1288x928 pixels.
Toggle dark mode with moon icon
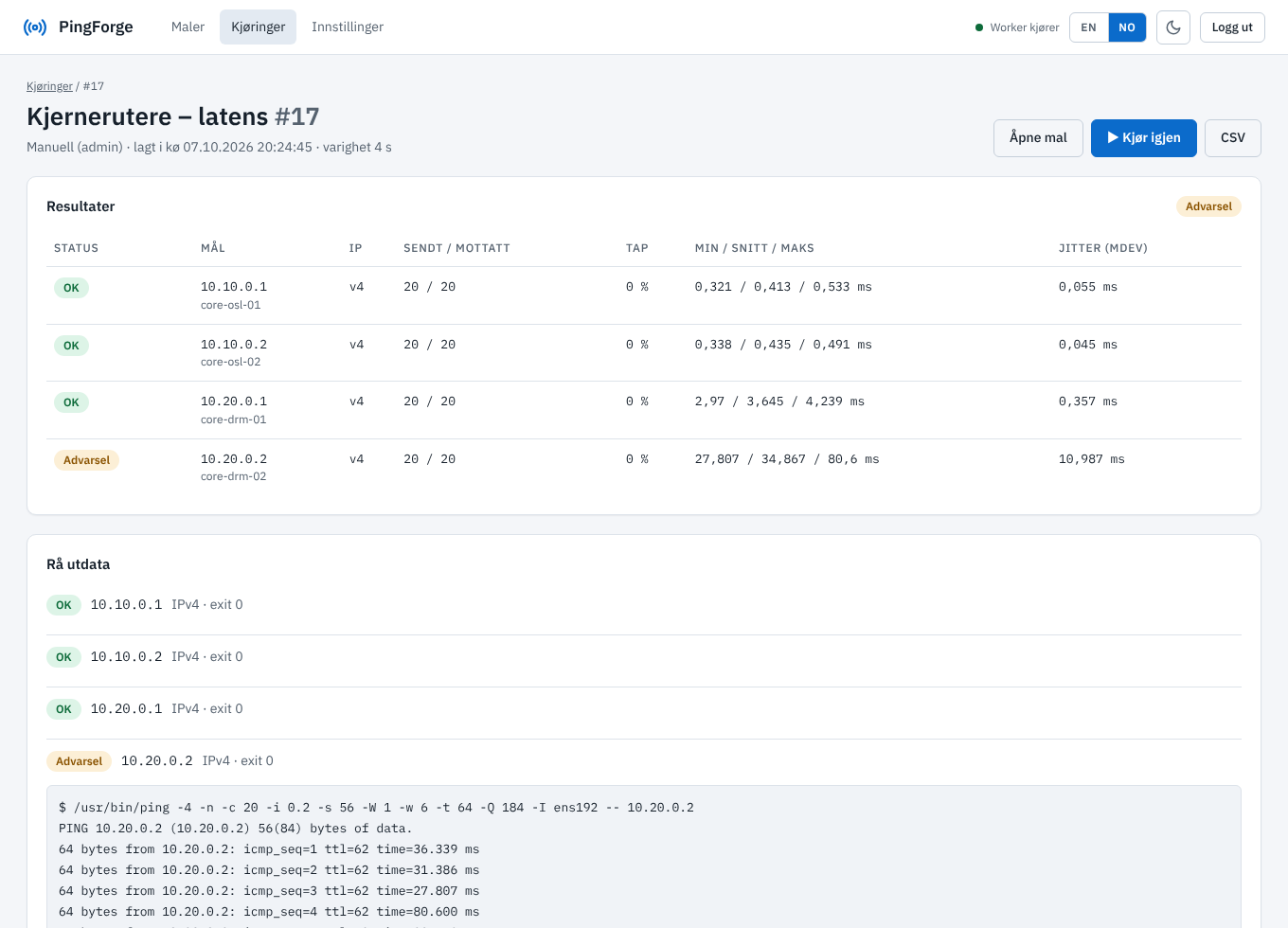coord(1173,27)
